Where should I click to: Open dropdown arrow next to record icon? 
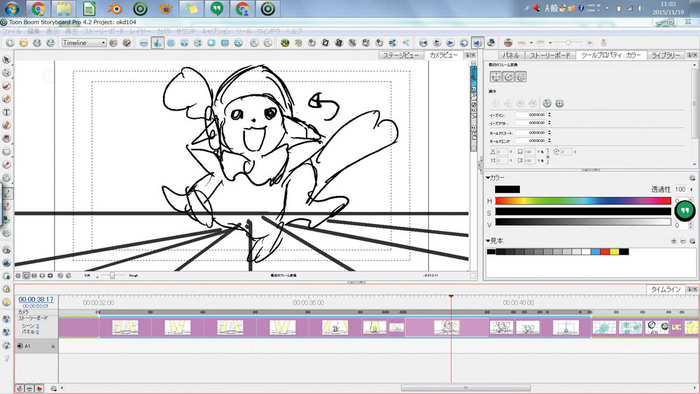531,43
